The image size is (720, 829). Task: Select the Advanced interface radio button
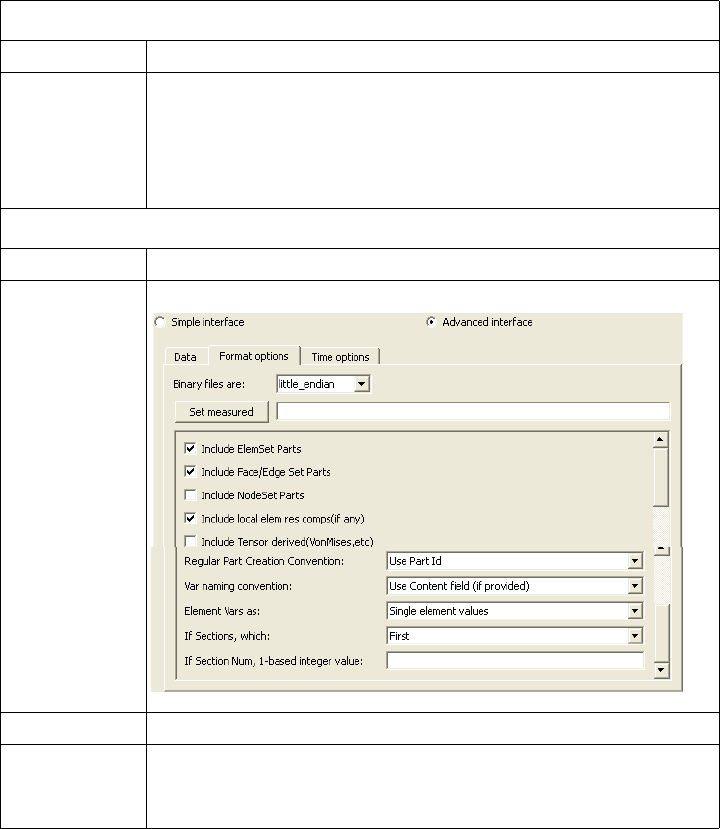(x=431, y=322)
